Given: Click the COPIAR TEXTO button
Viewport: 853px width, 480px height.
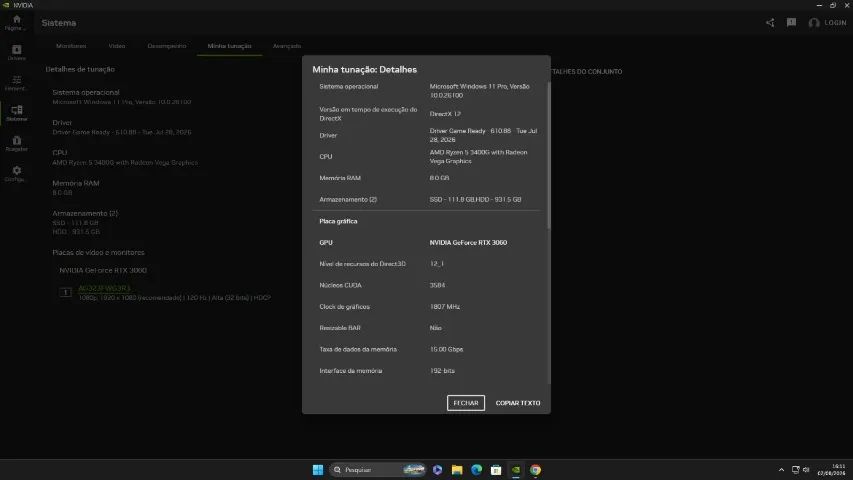Looking at the screenshot, I should [x=518, y=403].
